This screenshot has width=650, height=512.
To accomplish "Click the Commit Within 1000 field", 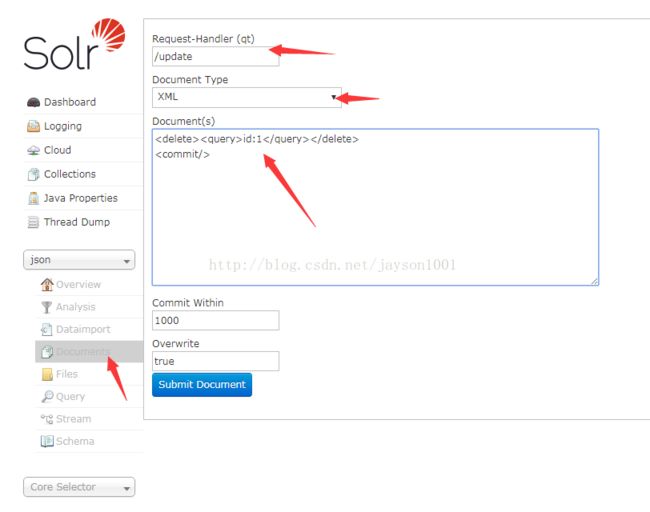I will [216, 320].
